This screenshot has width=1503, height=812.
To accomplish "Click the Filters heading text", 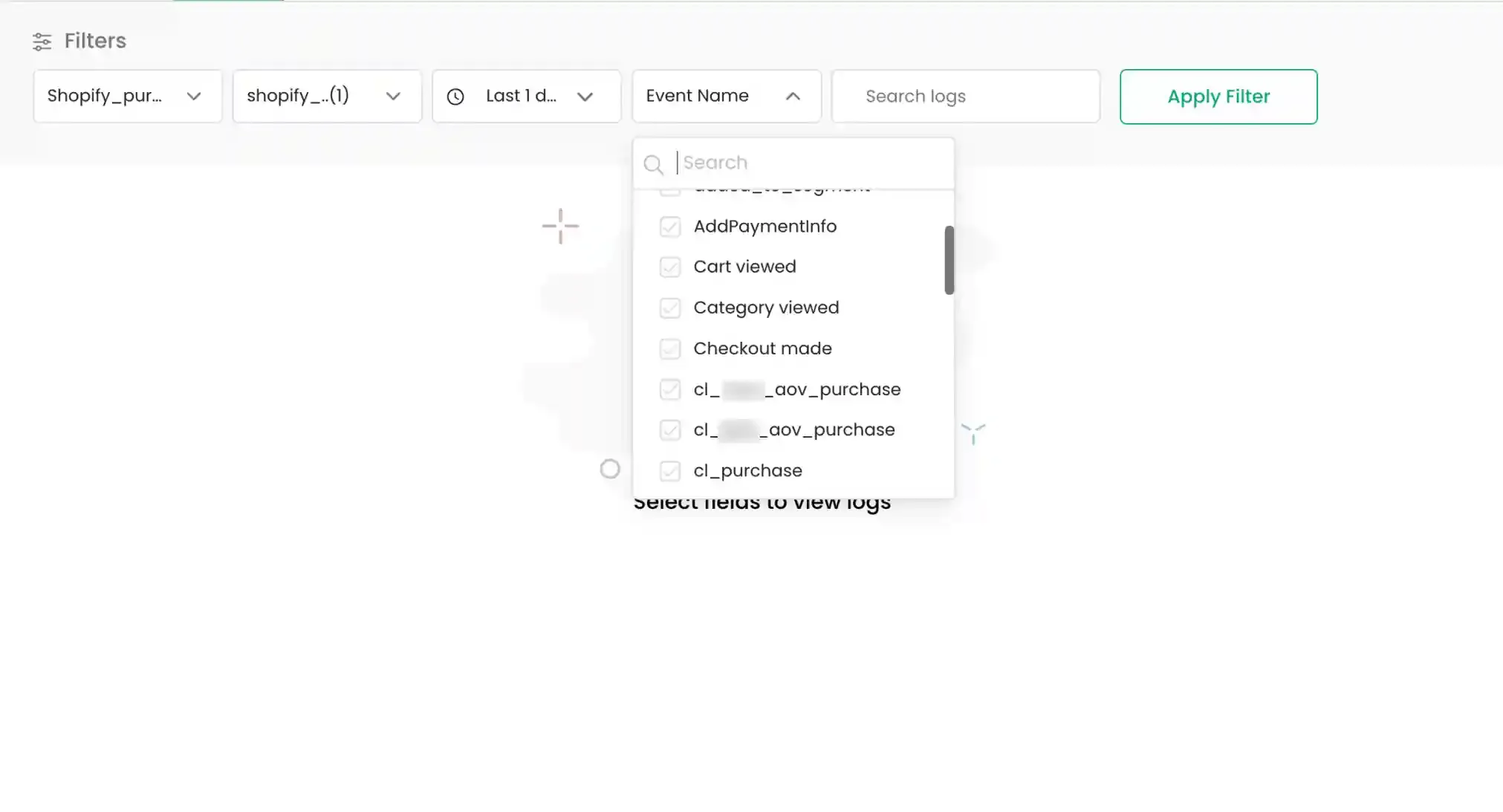I will point(95,41).
